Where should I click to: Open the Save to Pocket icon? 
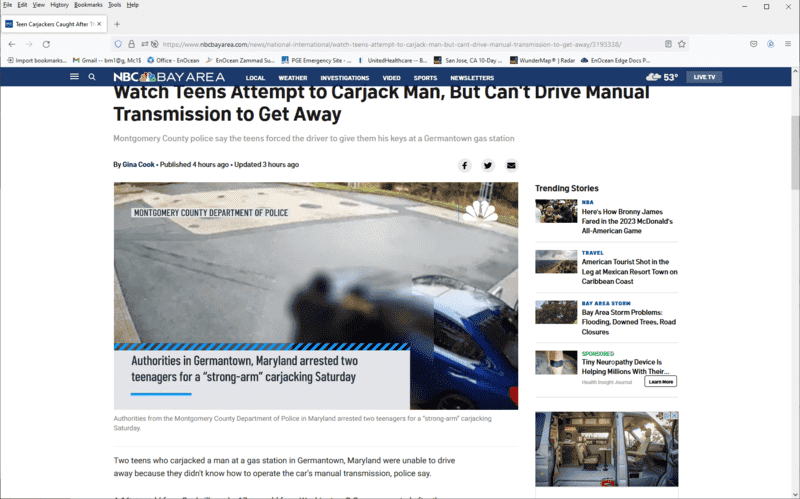point(753,44)
